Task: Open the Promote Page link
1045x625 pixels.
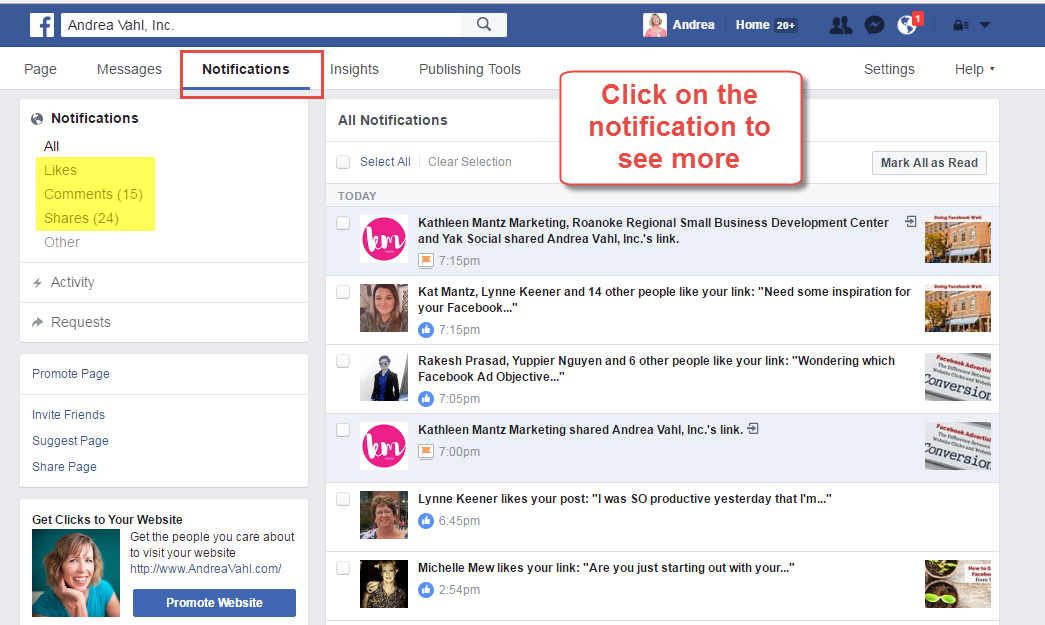Action: click(71, 374)
